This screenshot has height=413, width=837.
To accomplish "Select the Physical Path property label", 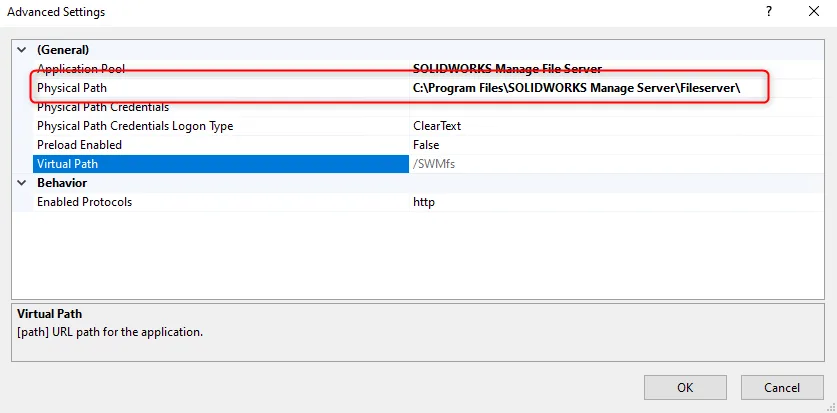I will [x=72, y=88].
